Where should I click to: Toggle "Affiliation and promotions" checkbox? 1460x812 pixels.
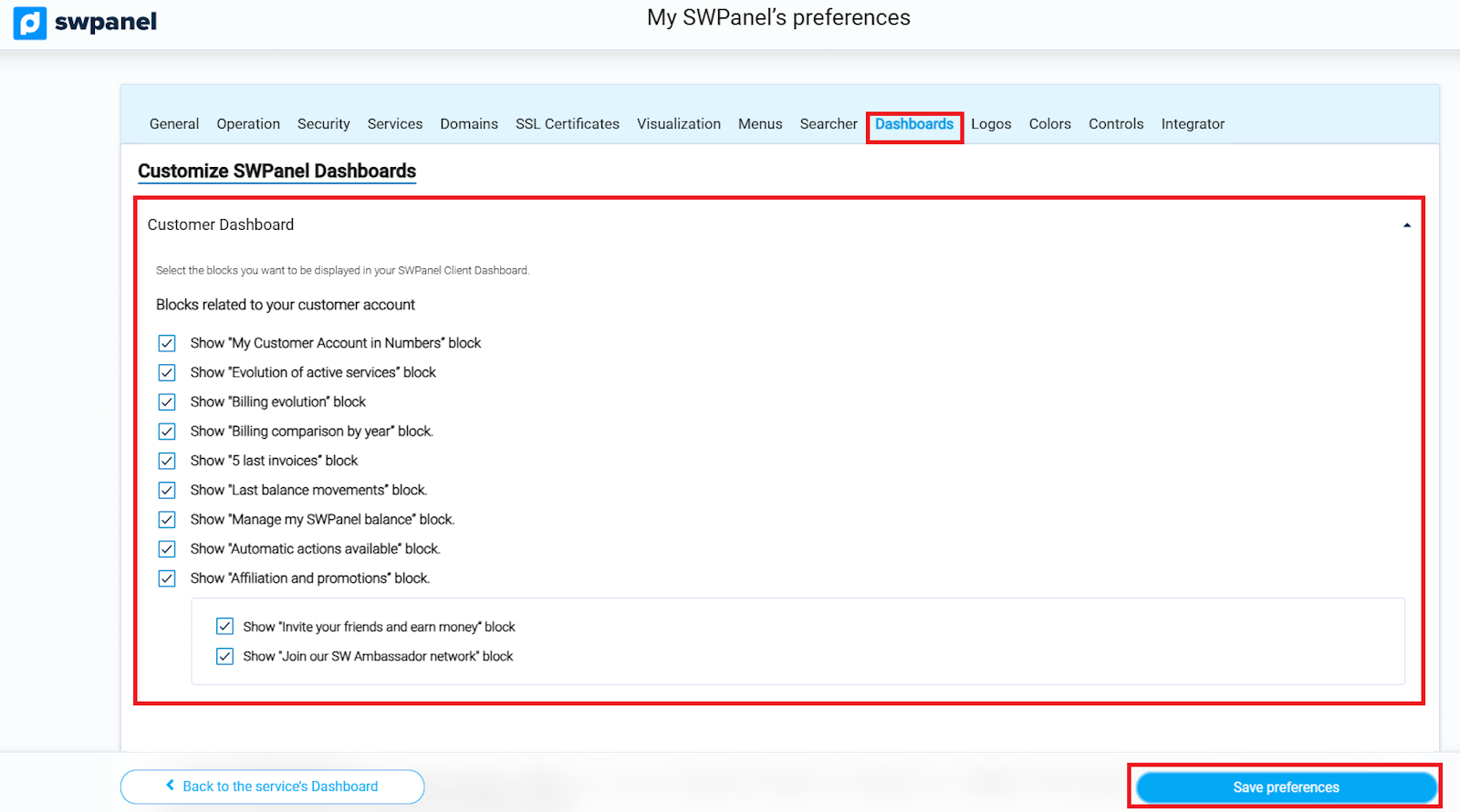[x=167, y=578]
